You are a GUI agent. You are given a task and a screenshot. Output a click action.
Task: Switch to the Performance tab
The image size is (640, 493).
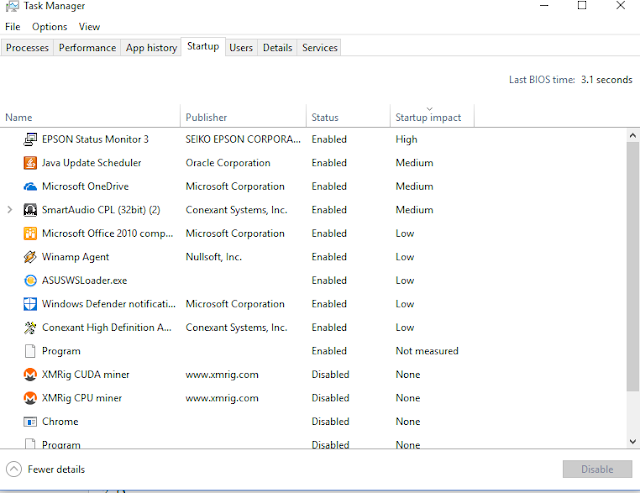tap(87, 48)
